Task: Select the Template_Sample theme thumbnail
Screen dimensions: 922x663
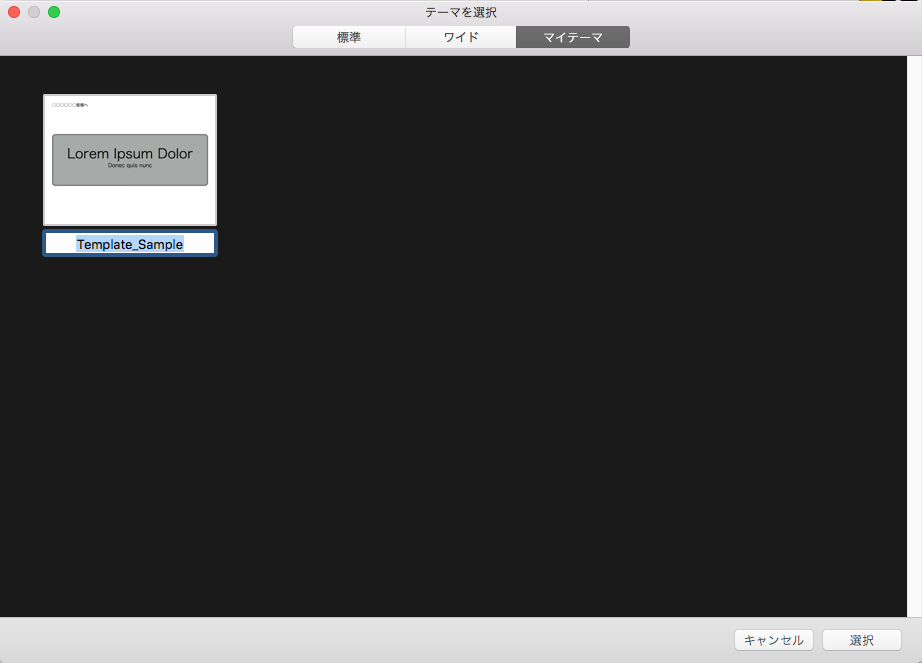Action: pyautogui.click(x=130, y=160)
